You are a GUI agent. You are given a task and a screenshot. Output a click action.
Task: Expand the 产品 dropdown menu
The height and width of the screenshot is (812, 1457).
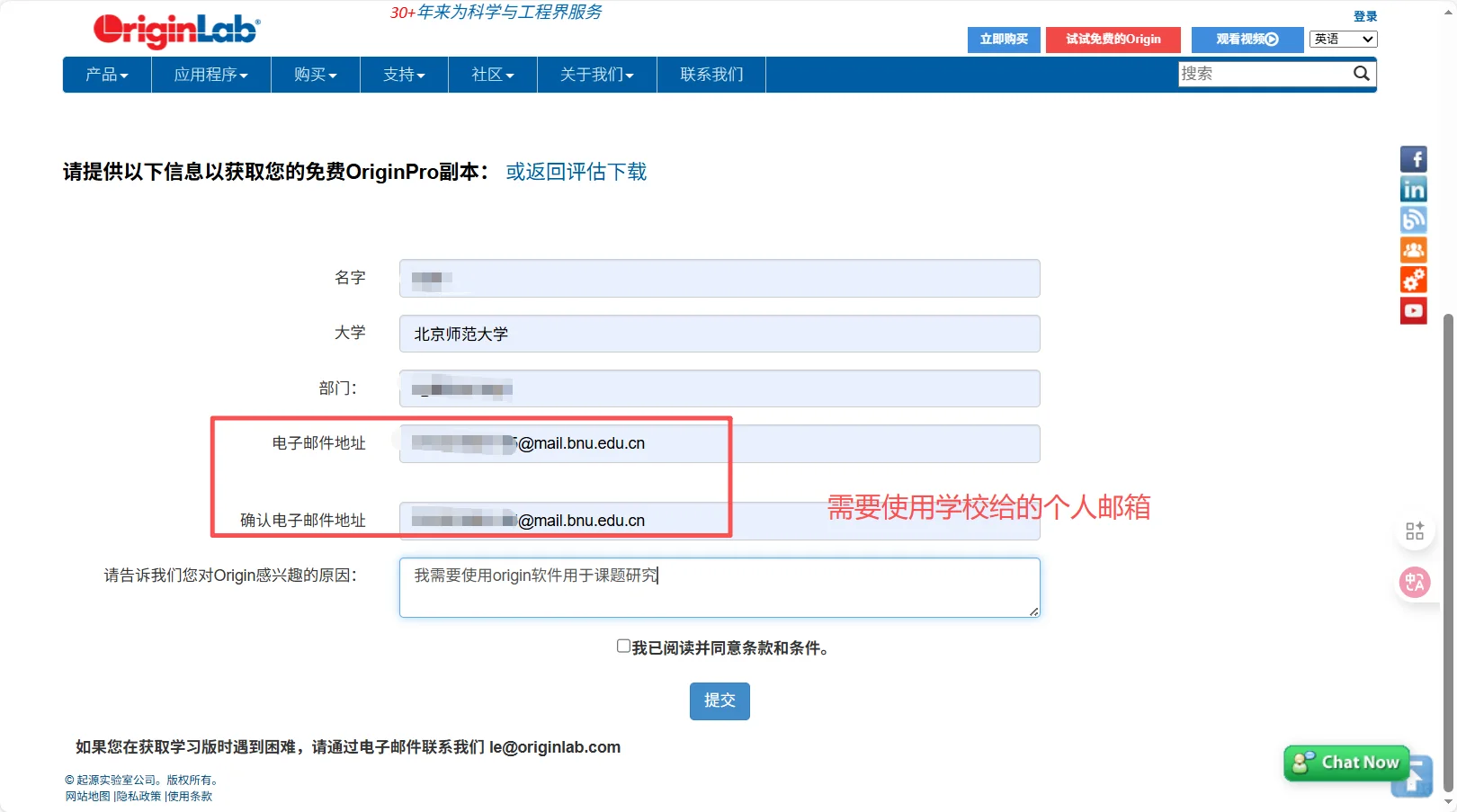click(x=105, y=75)
